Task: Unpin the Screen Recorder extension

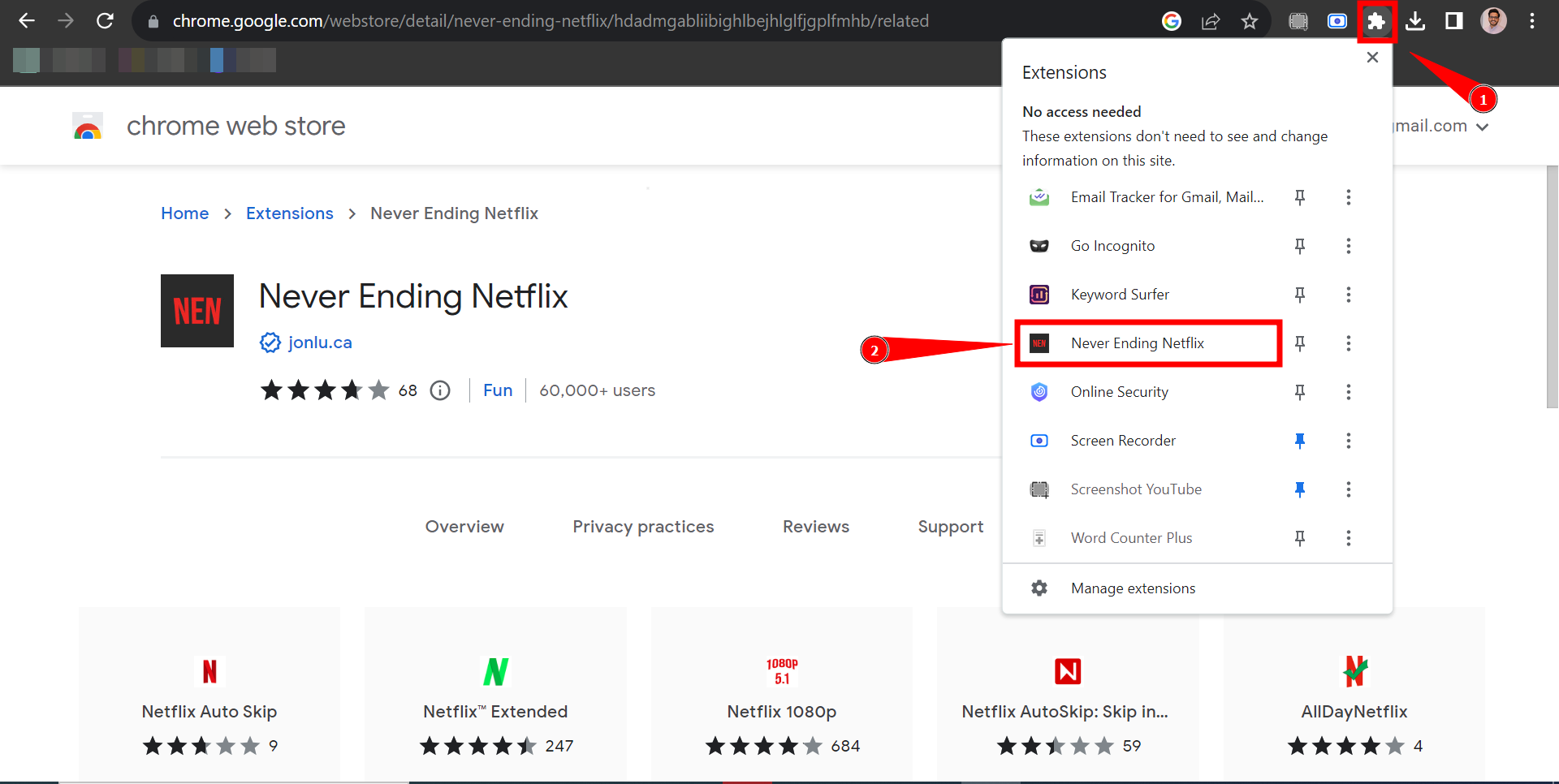Action: click(1300, 440)
